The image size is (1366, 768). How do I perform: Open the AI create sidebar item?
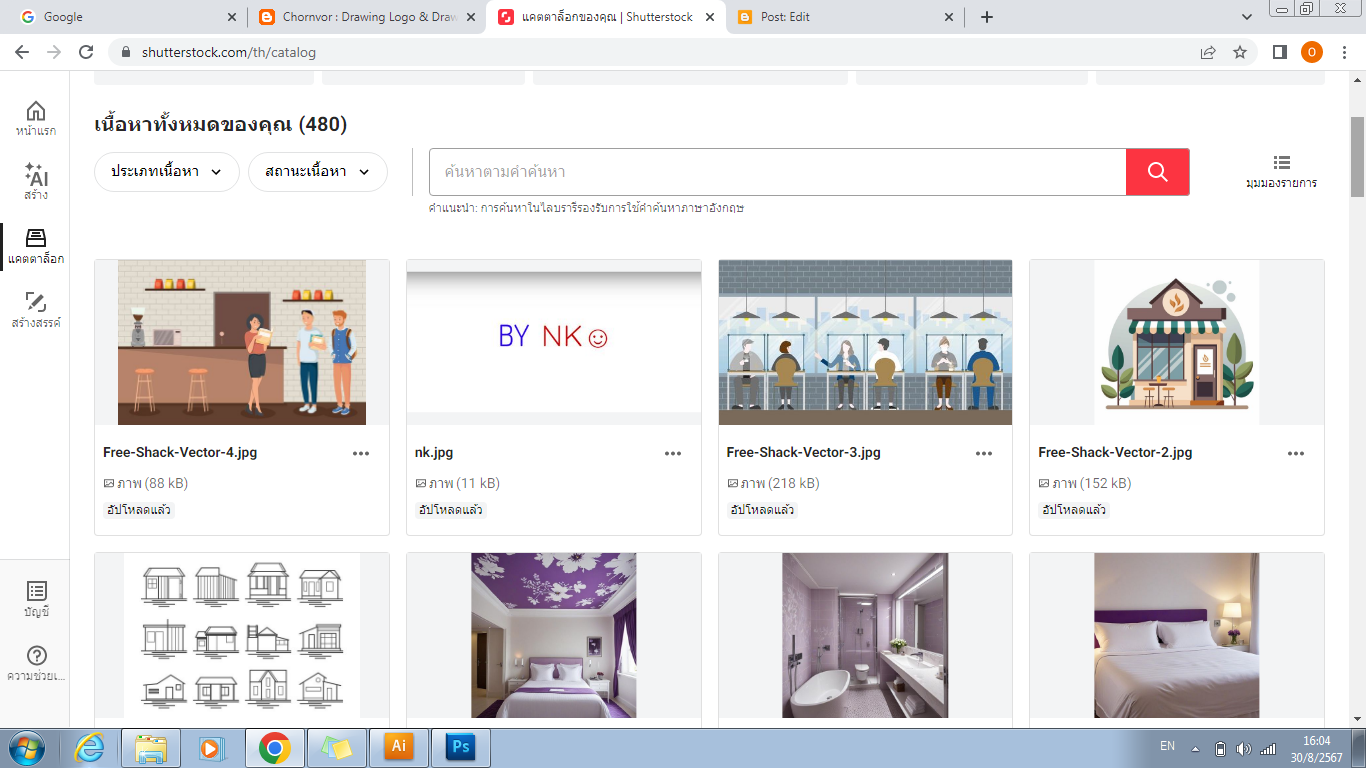point(35,181)
